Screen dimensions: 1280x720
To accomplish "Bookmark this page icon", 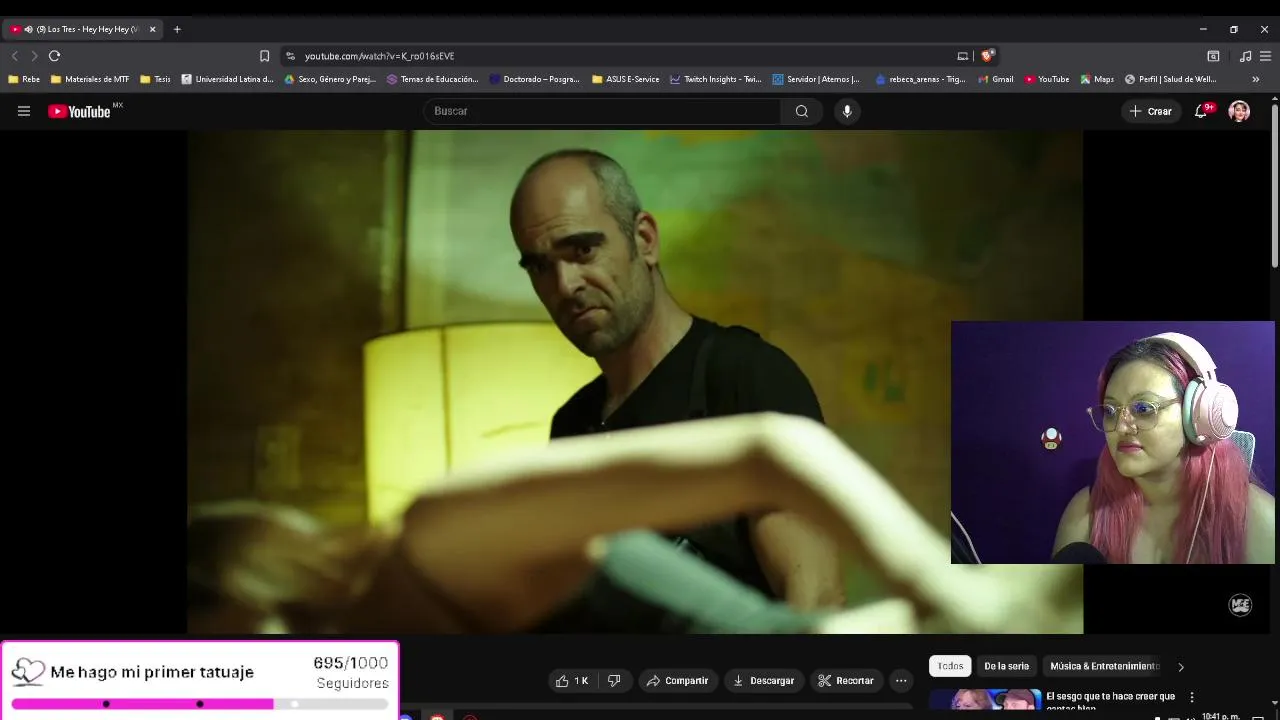I will [x=264, y=56].
